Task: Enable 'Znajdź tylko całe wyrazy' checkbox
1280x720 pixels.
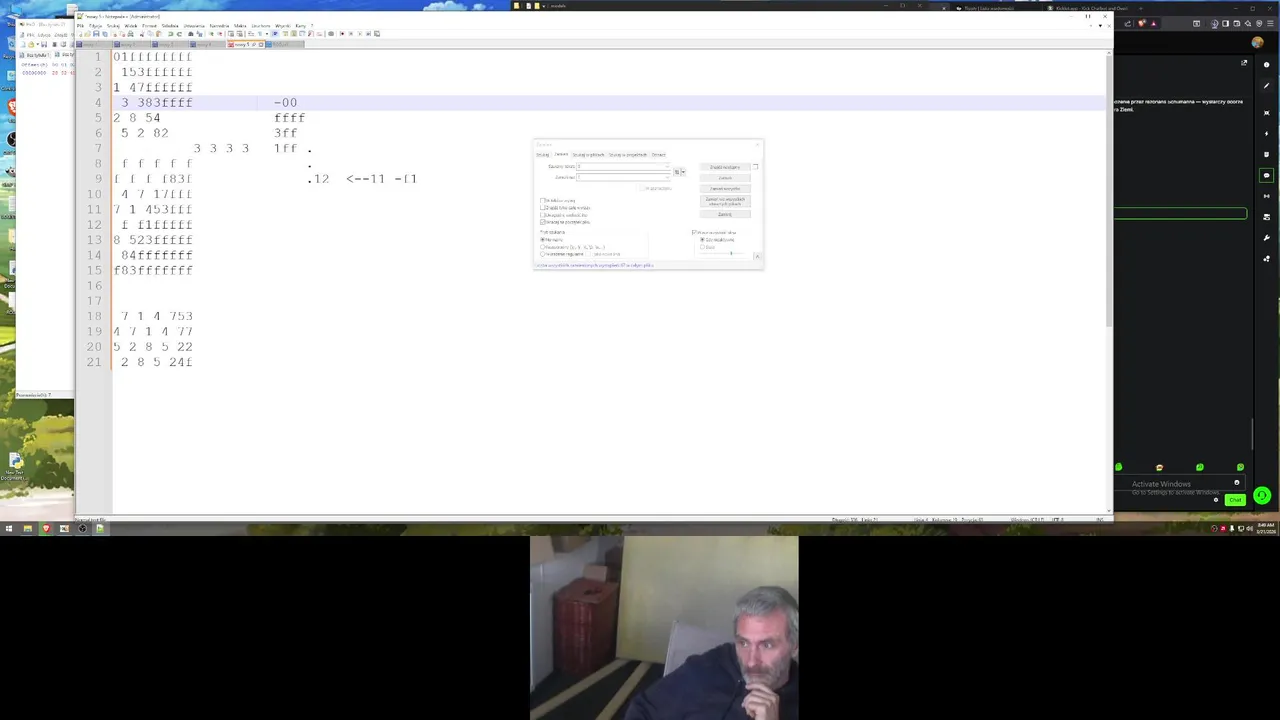Action: pos(542,208)
